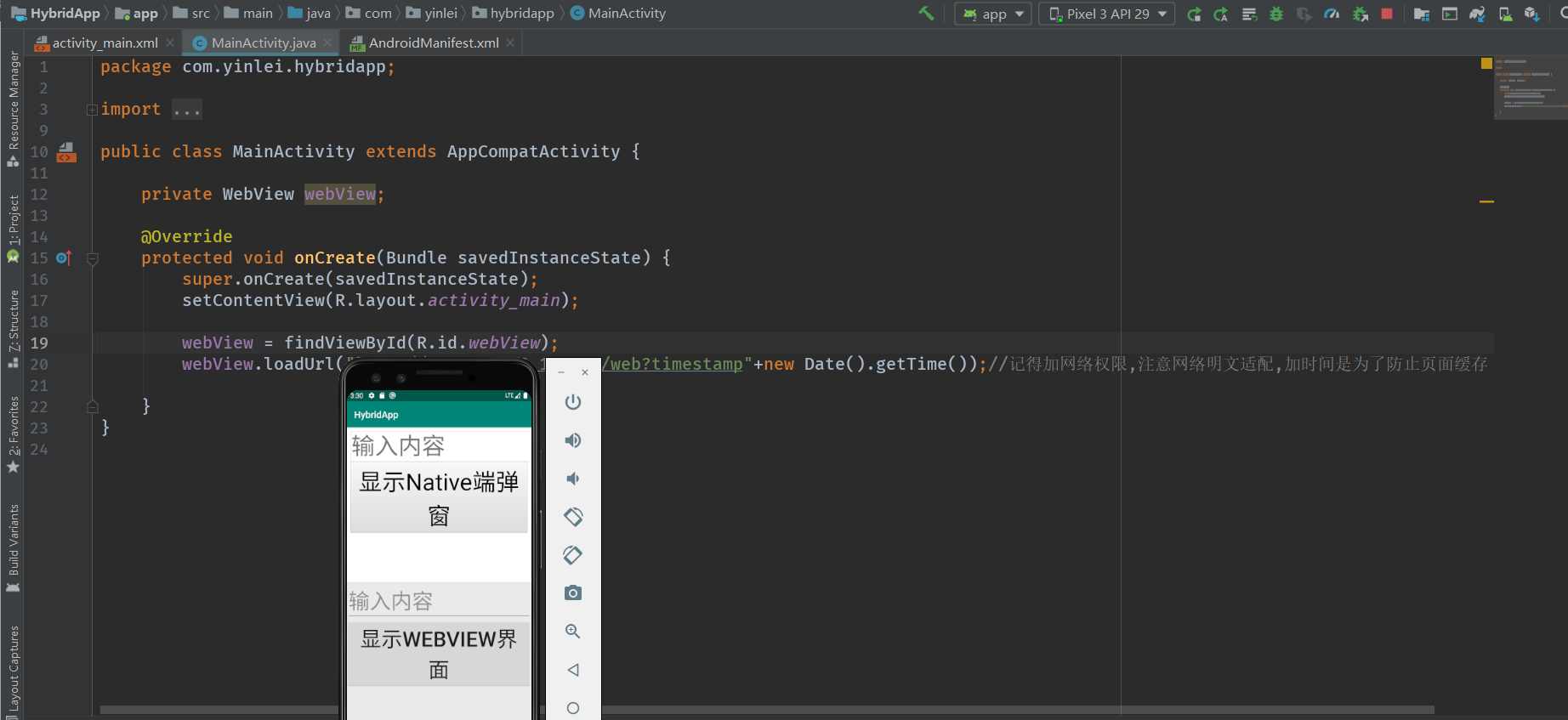Tap the 显示WEBVIEW界面 button in emulator
Image resolution: width=1568 pixels, height=720 pixels.
(439, 653)
